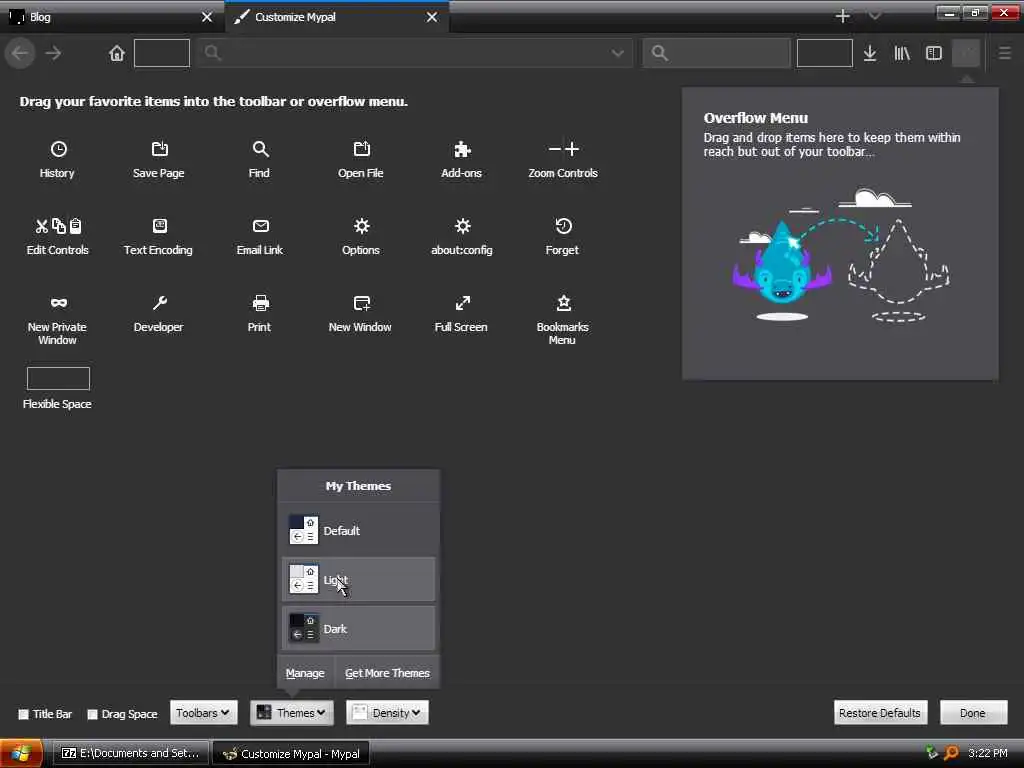Image resolution: width=1024 pixels, height=768 pixels.
Task: Click the Downloads arrow toolbar icon
Action: point(870,54)
